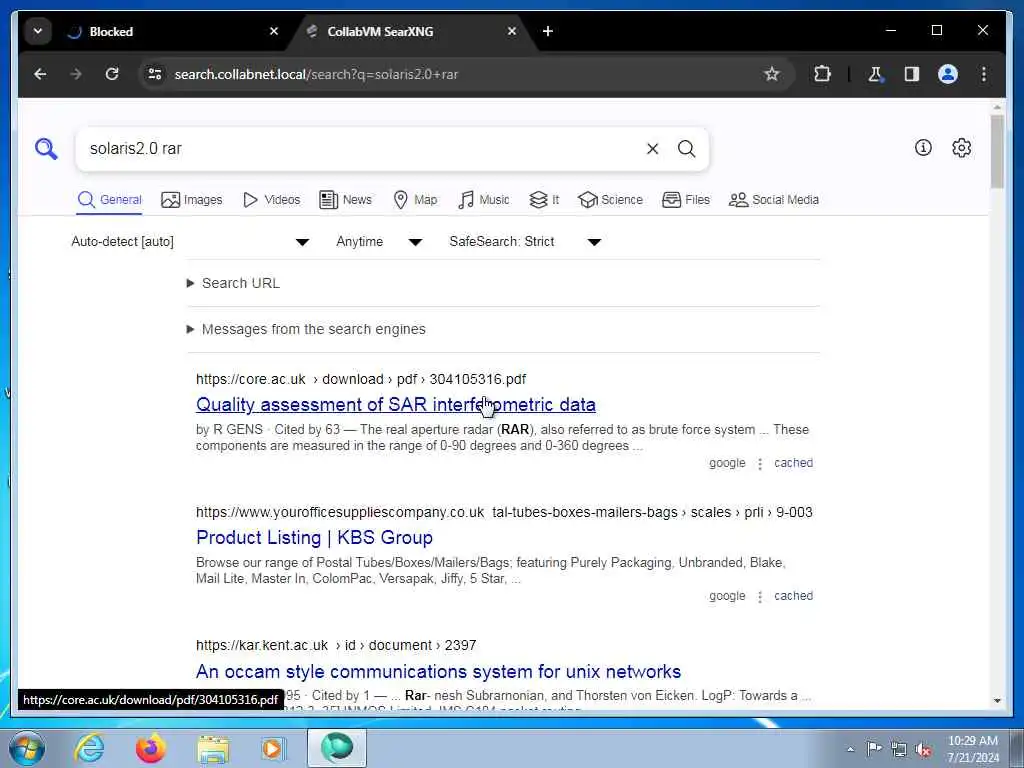The width and height of the screenshot is (1024, 768).
Task: Open site information icon in address bar
Action: coord(155,74)
